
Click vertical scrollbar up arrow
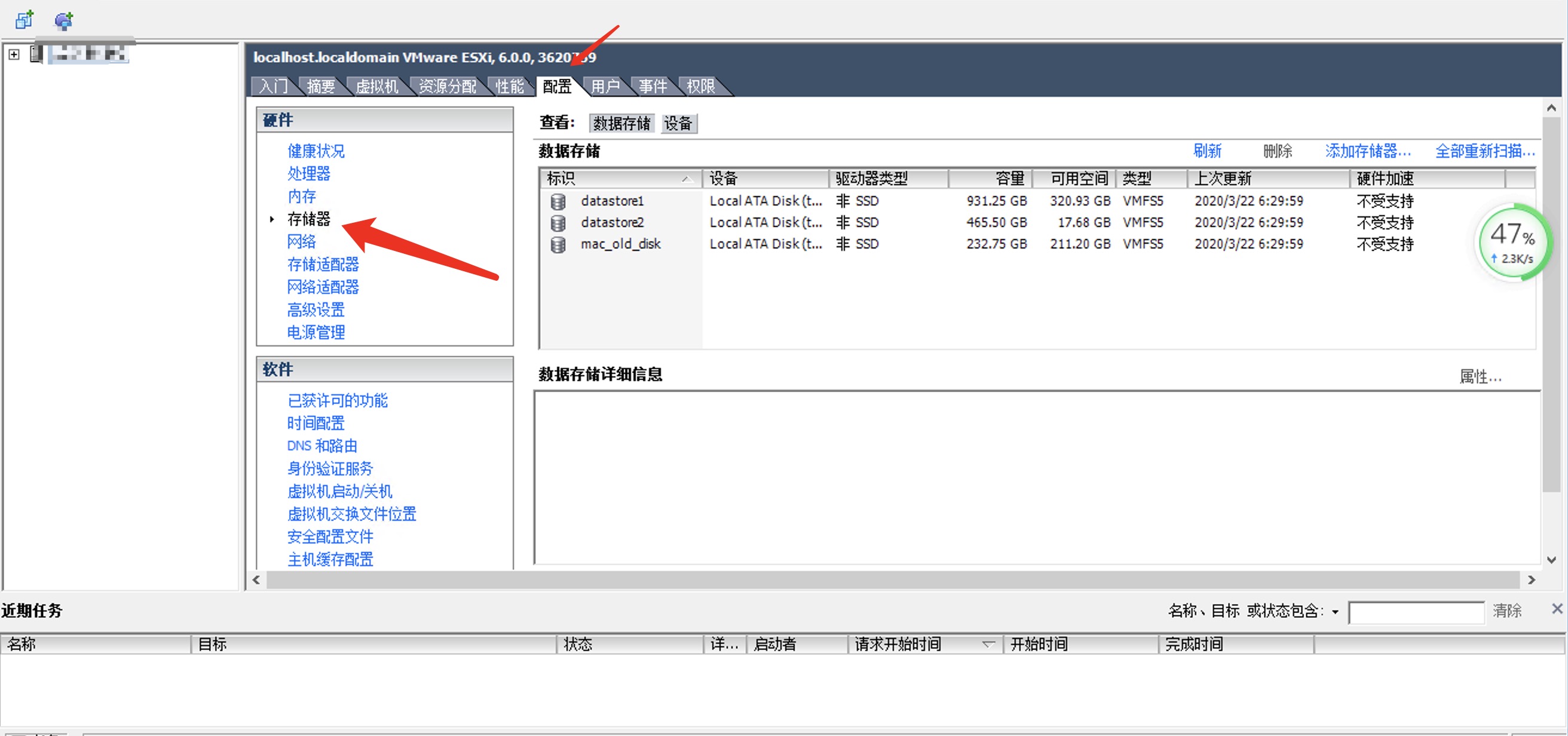tap(1551, 108)
